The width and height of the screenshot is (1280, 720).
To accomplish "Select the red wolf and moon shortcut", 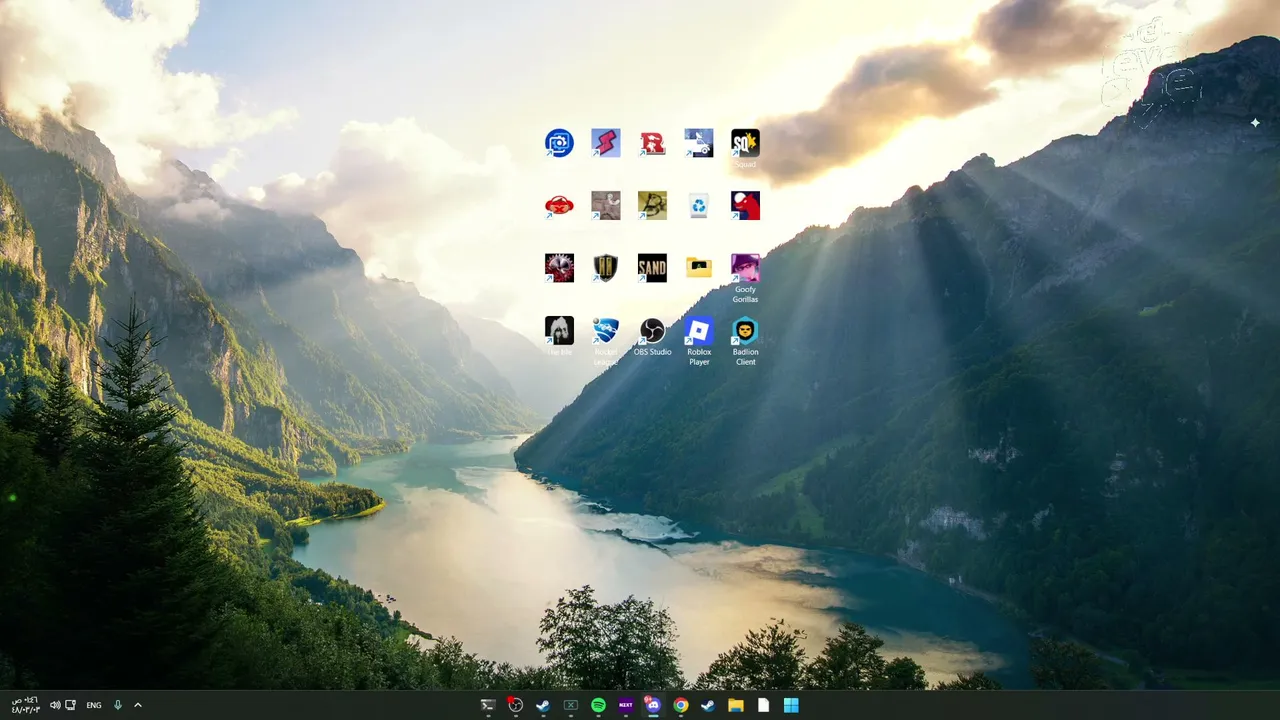I will pyautogui.click(x=745, y=205).
